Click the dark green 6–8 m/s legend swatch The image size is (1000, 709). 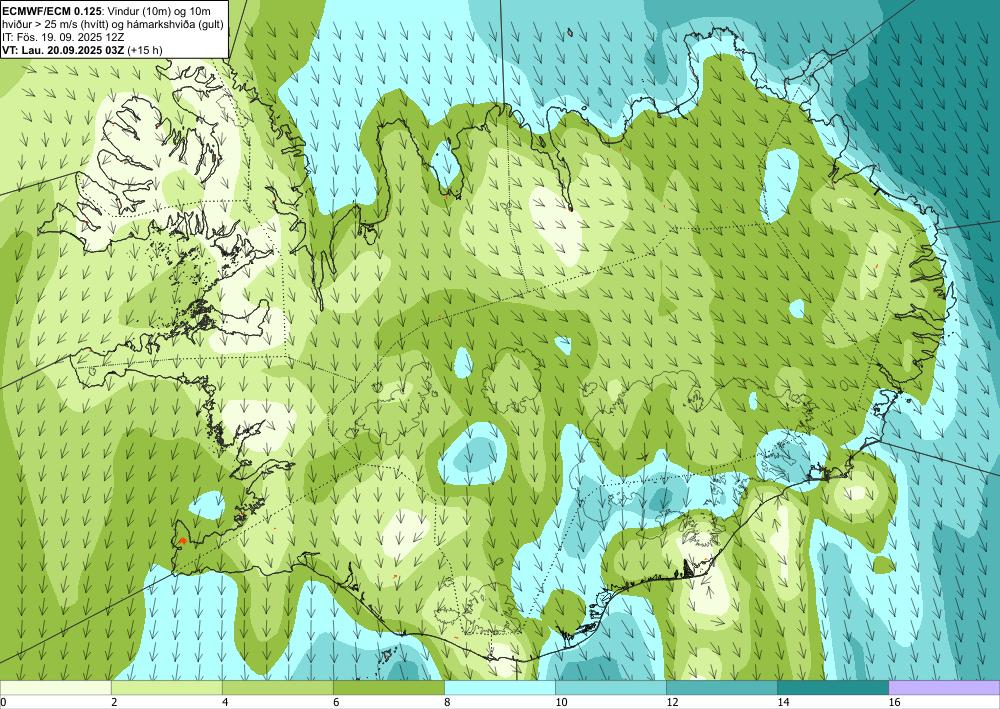tap(388, 687)
